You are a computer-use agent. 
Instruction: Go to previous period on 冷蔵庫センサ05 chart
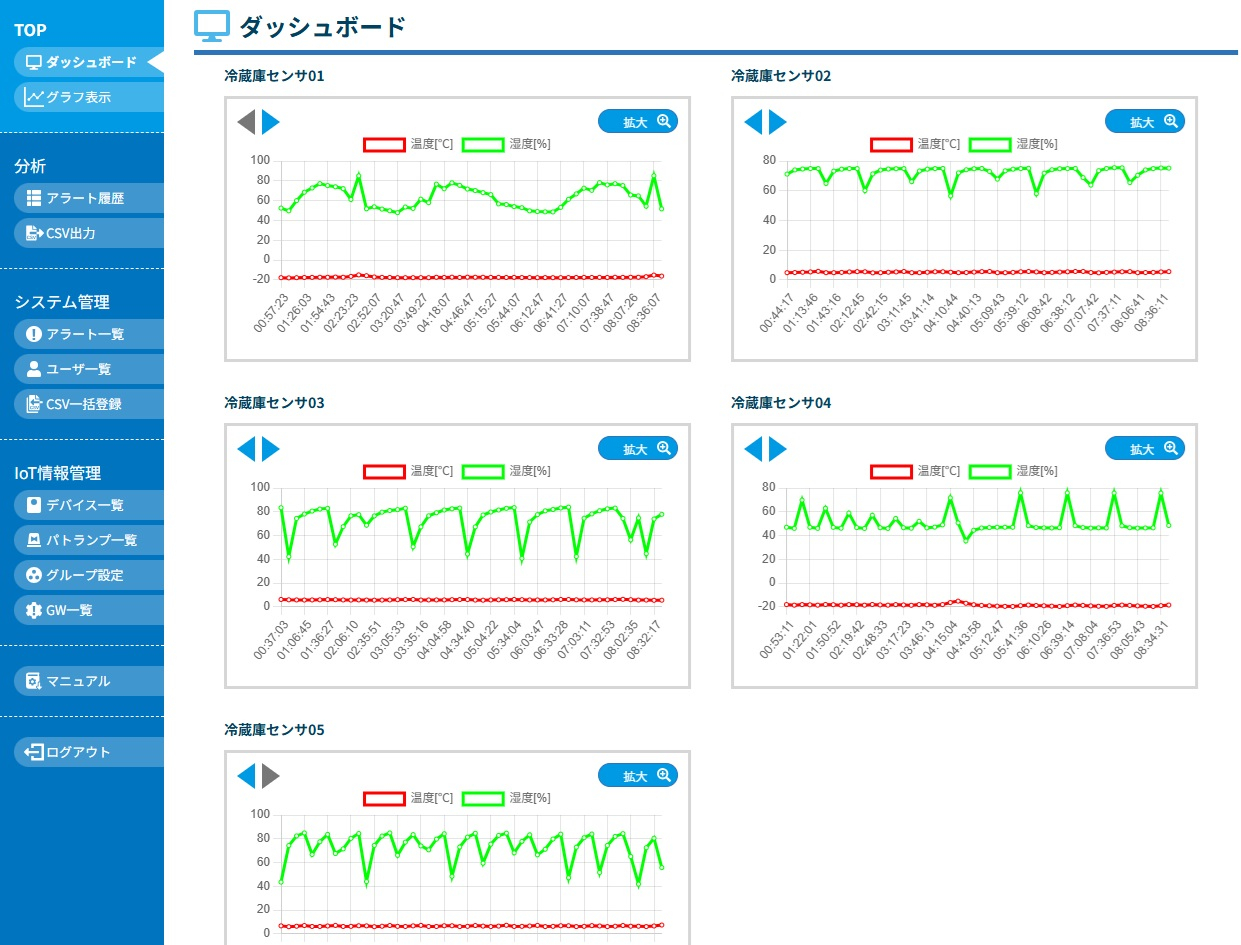246,776
